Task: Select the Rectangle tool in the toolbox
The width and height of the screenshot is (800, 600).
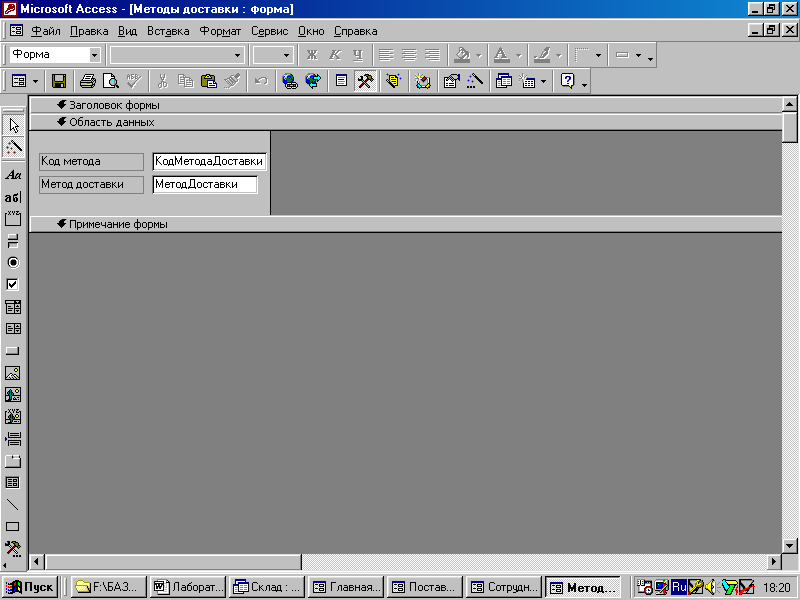Action: point(13,526)
